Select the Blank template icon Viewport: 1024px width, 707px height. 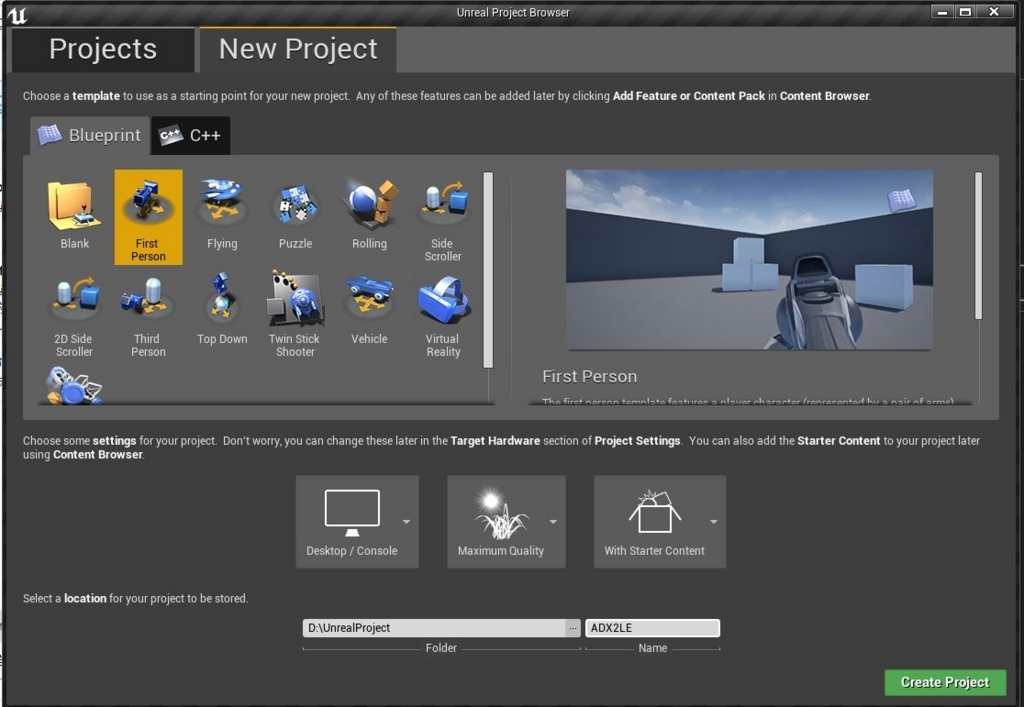(74, 206)
